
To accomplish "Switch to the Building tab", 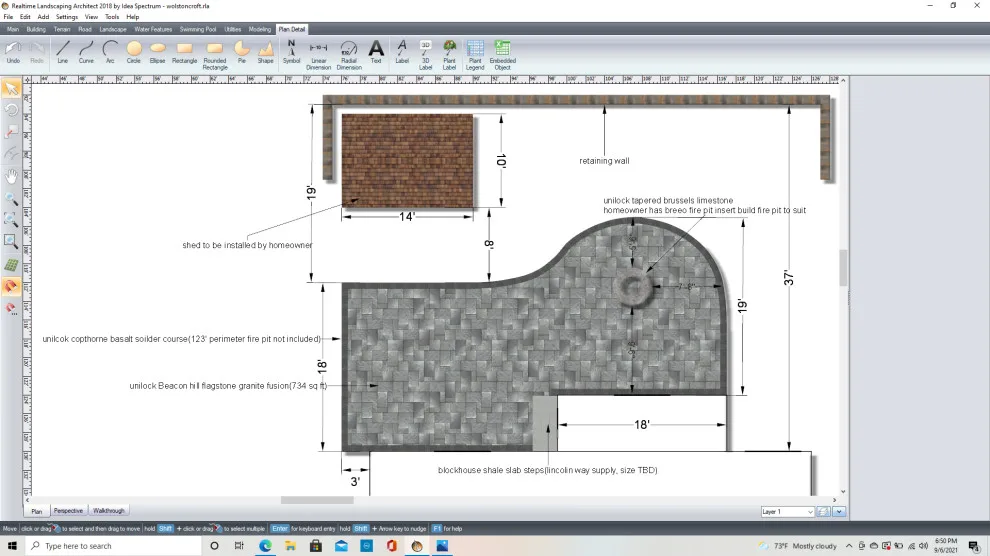I will pyautogui.click(x=36, y=29).
